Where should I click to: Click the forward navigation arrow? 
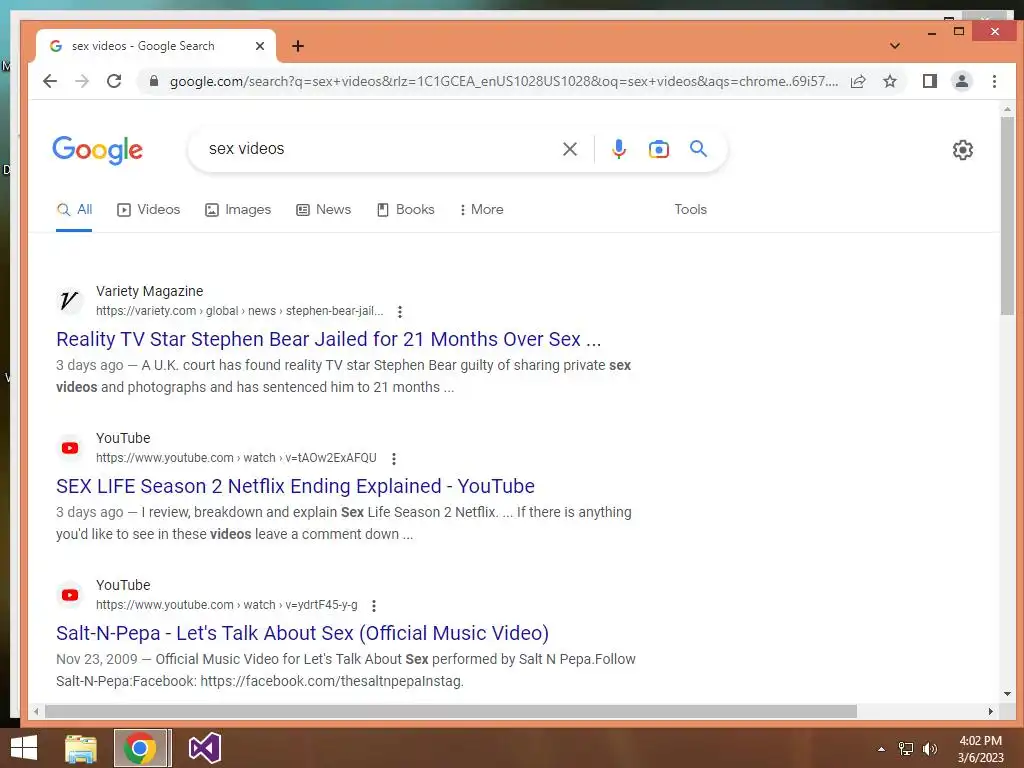coord(82,81)
